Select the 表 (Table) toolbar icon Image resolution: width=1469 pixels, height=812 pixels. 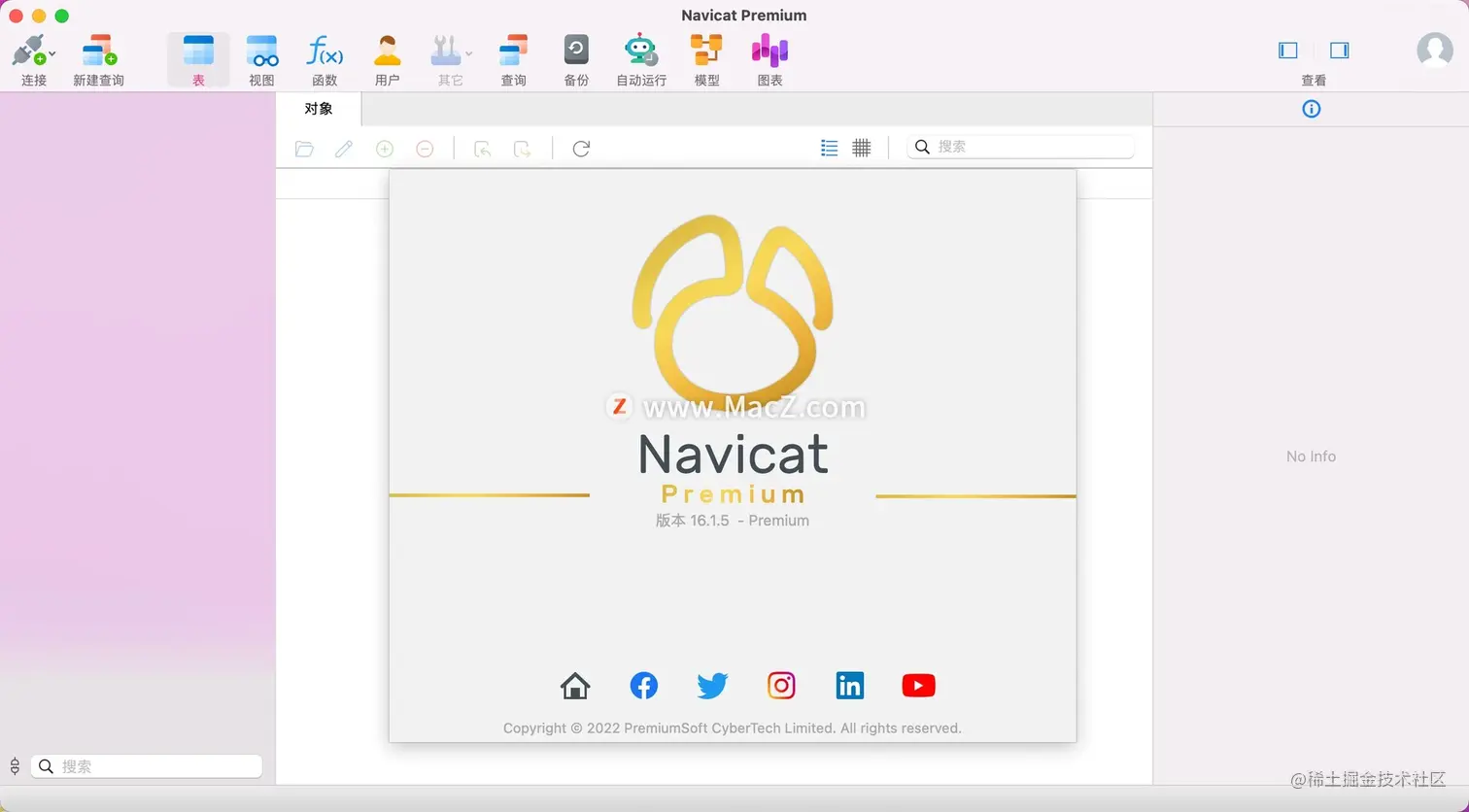pos(198,51)
